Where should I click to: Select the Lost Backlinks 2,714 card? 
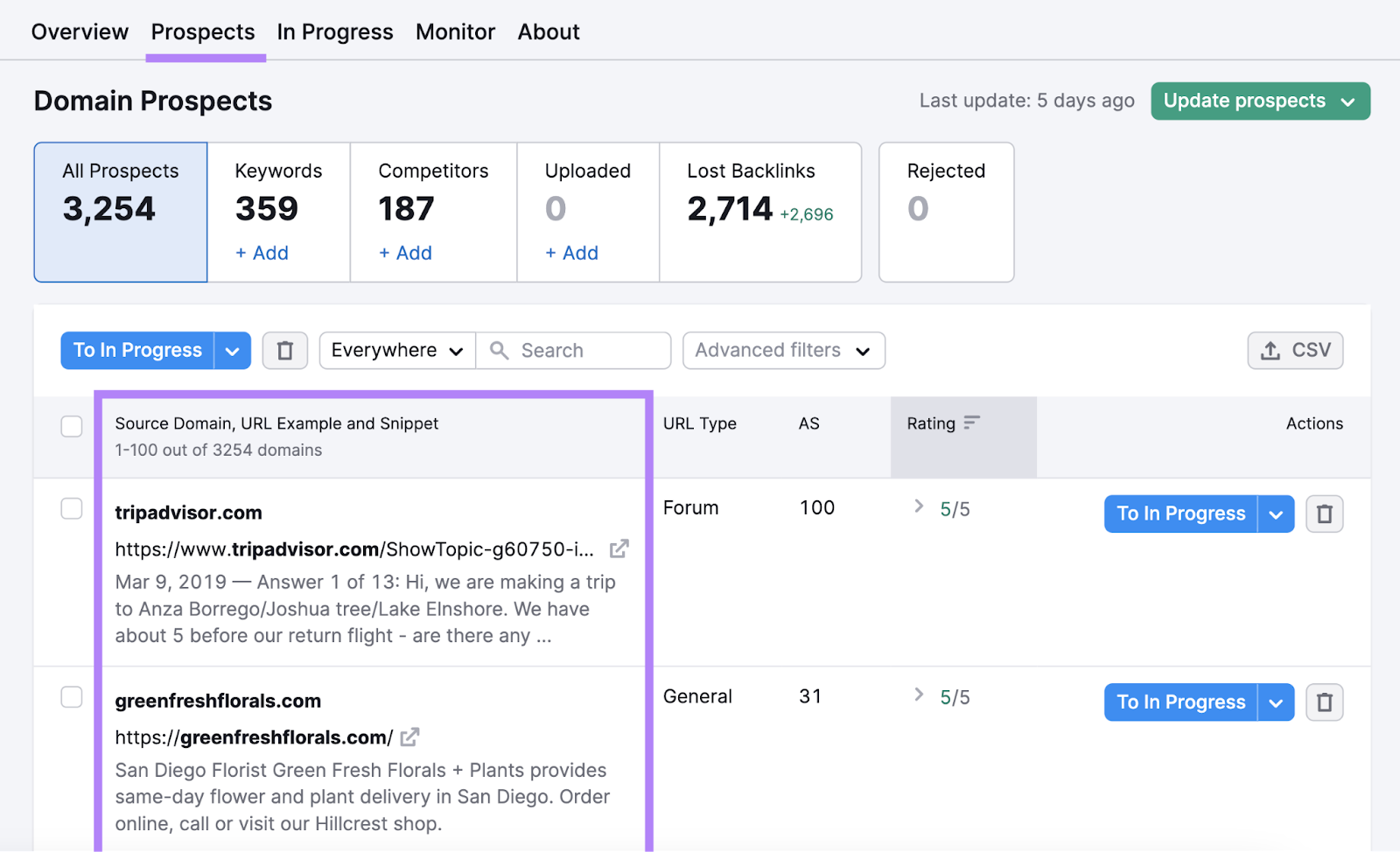[x=760, y=213]
